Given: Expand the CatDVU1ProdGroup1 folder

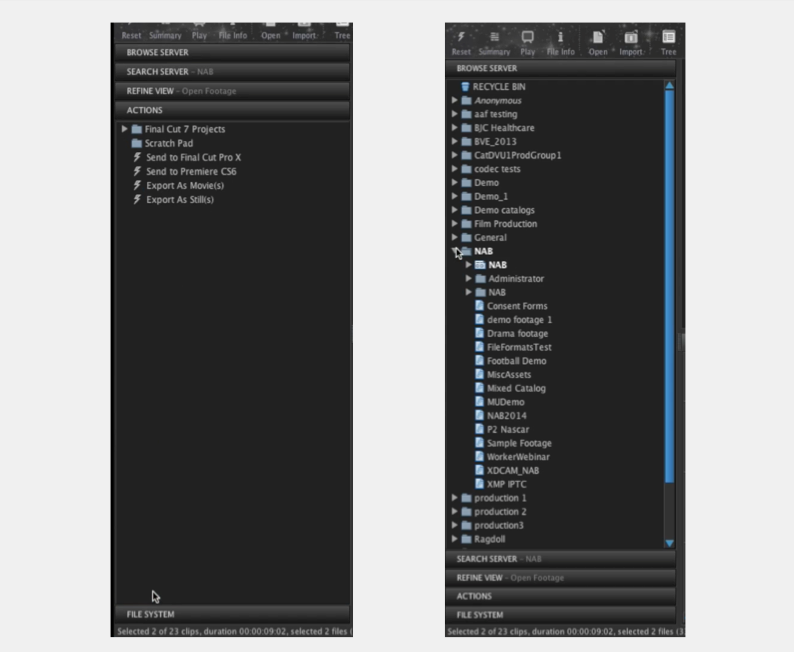Looking at the screenshot, I should pyautogui.click(x=454, y=155).
